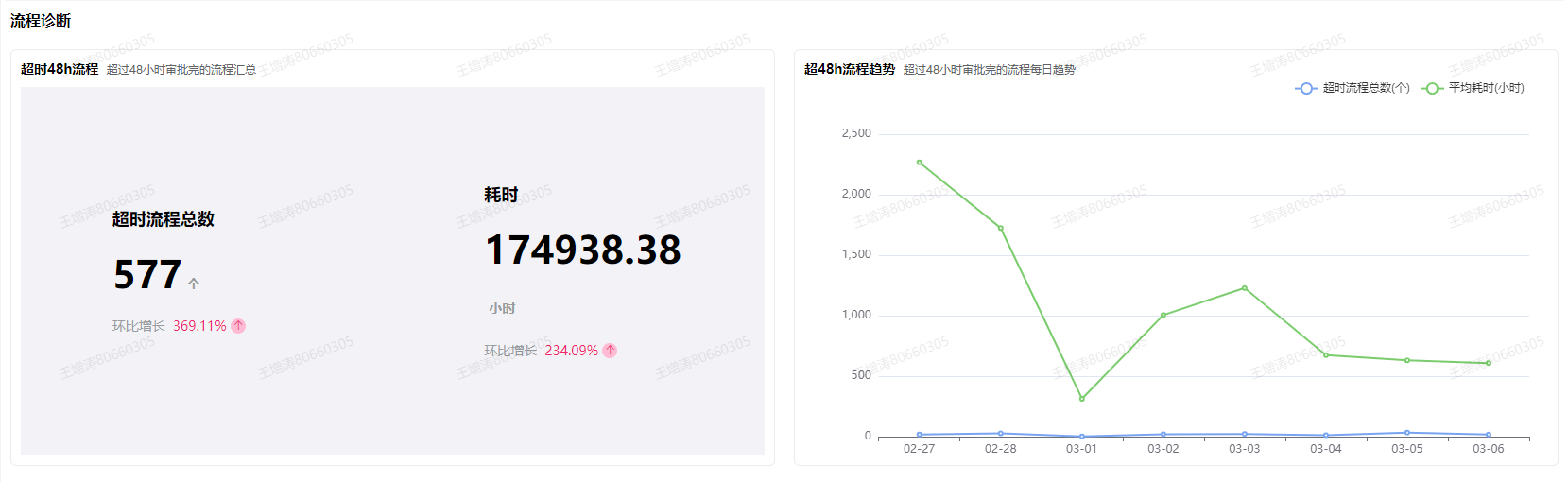Click the green line point at 02-27

point(920,163)
